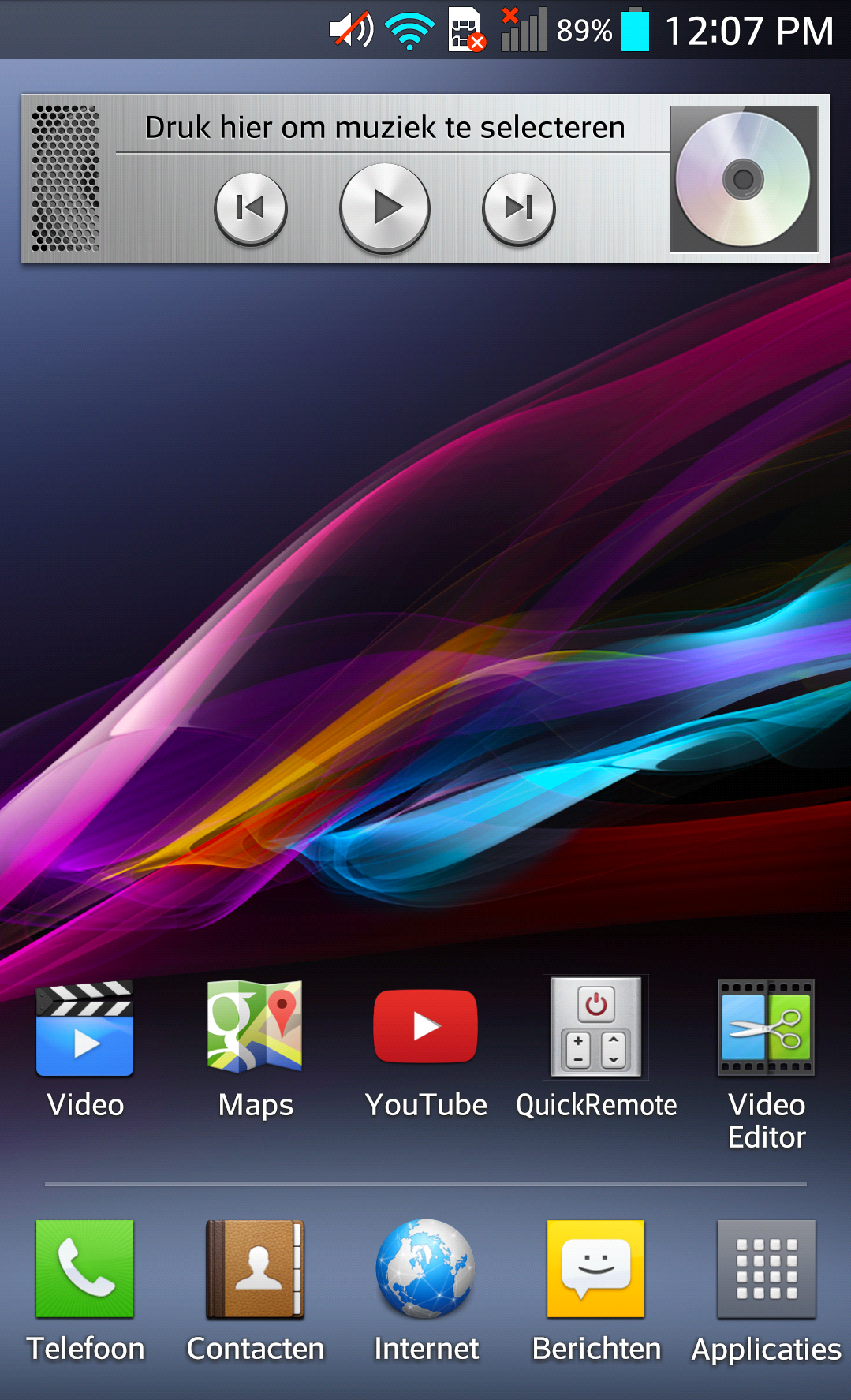This screenshot has height=1400, width=851.
Task: Tap the battery 89% indicator
Action: 603,30
